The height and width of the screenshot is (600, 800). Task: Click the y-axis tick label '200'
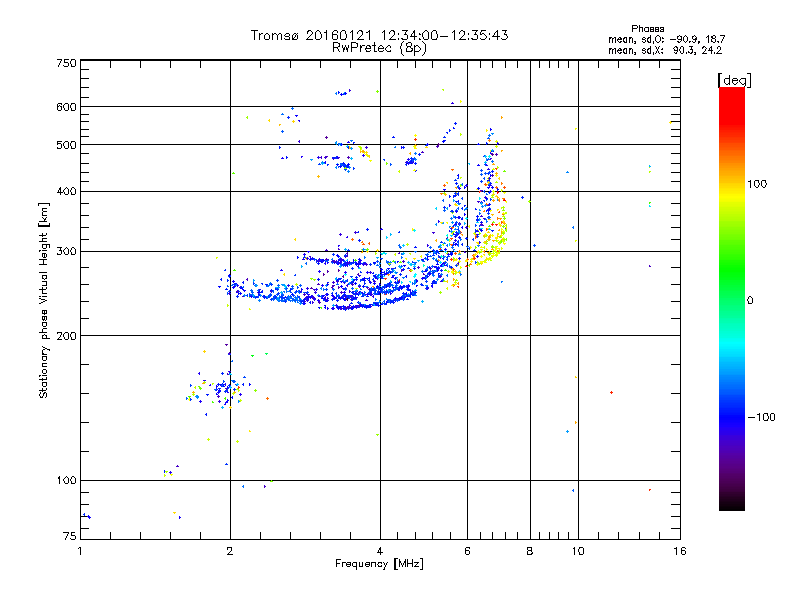tap(66, 336)
